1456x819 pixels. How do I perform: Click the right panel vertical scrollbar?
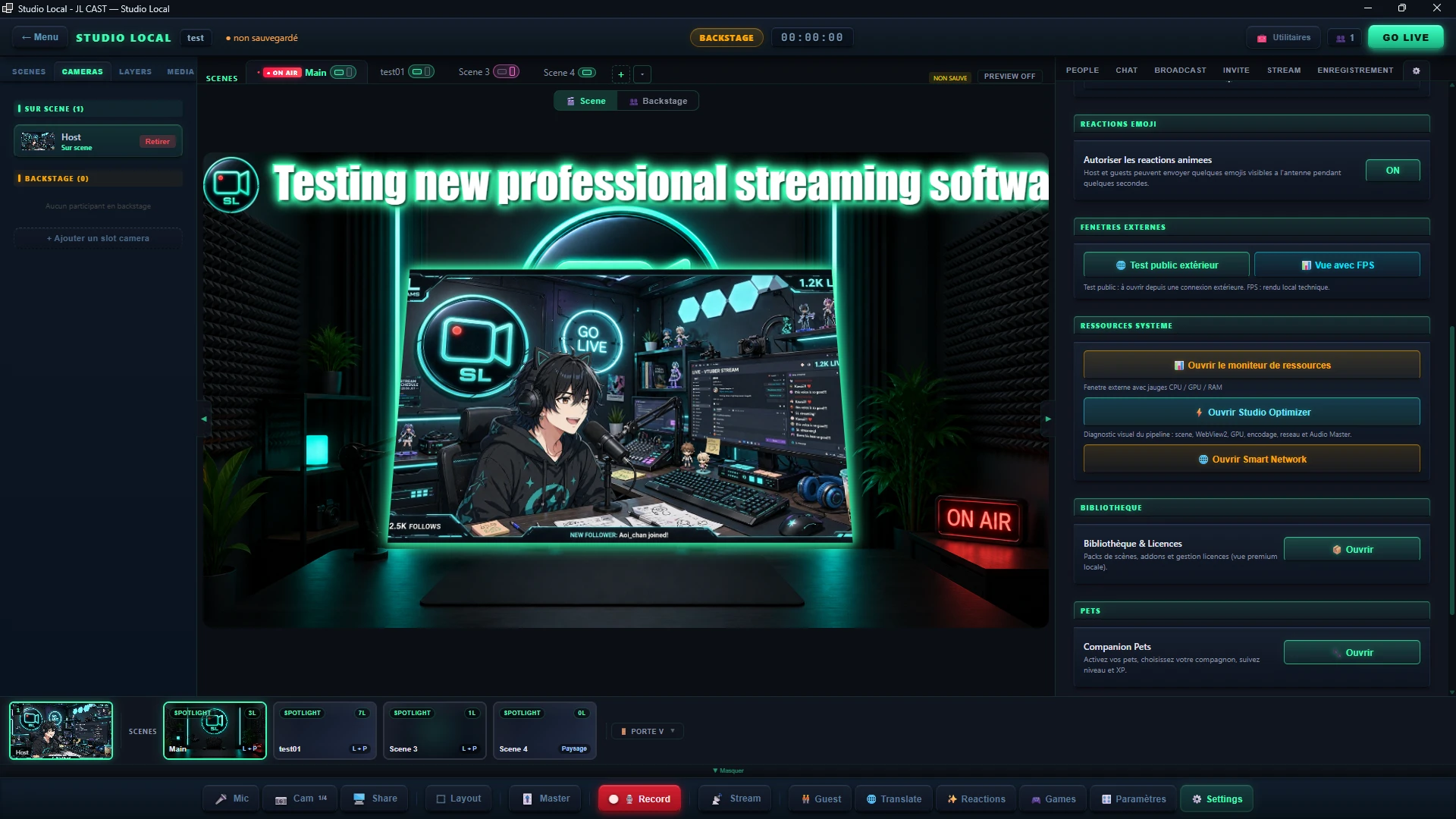tap(1451, 470)
